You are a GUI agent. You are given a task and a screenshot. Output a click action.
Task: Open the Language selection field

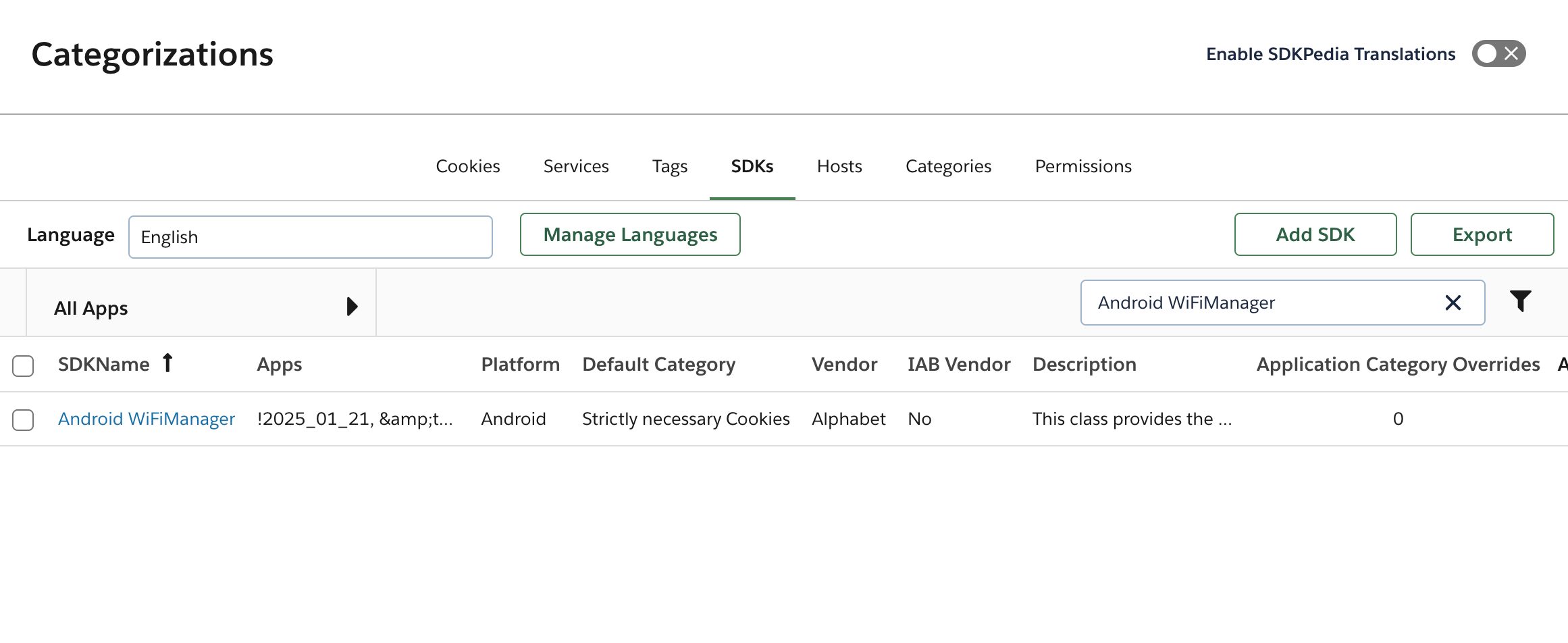tap(311, 236)
